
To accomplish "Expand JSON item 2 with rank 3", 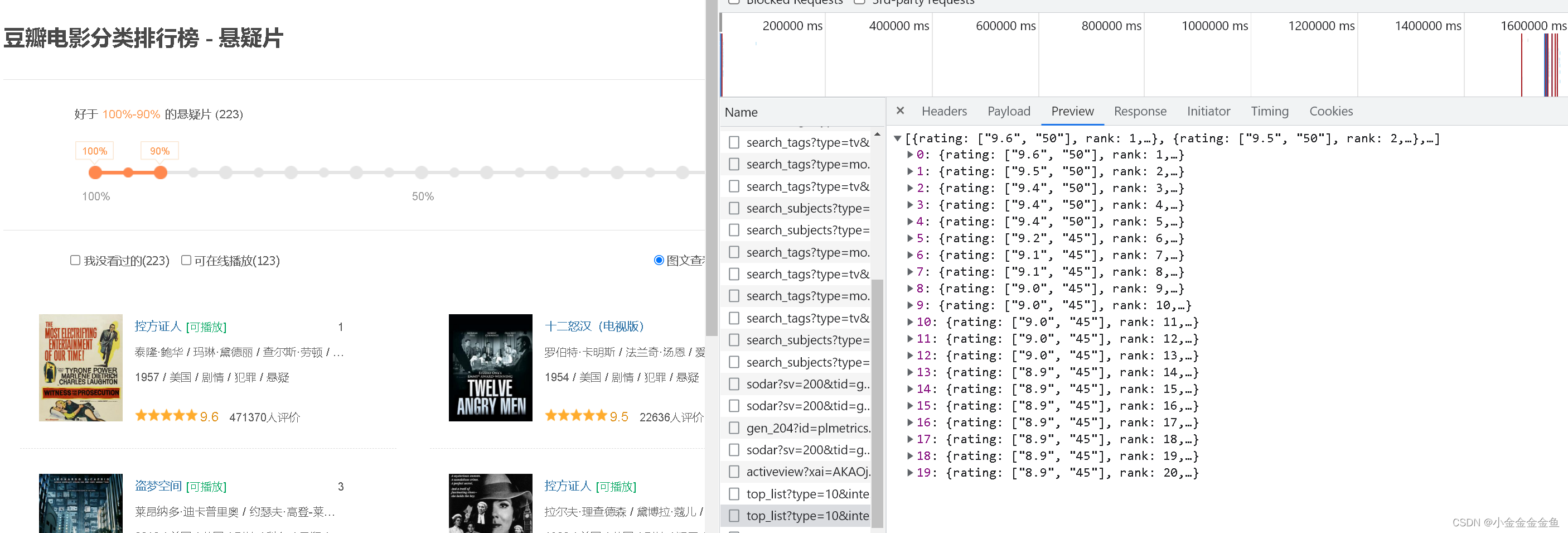I will [910, 189].
